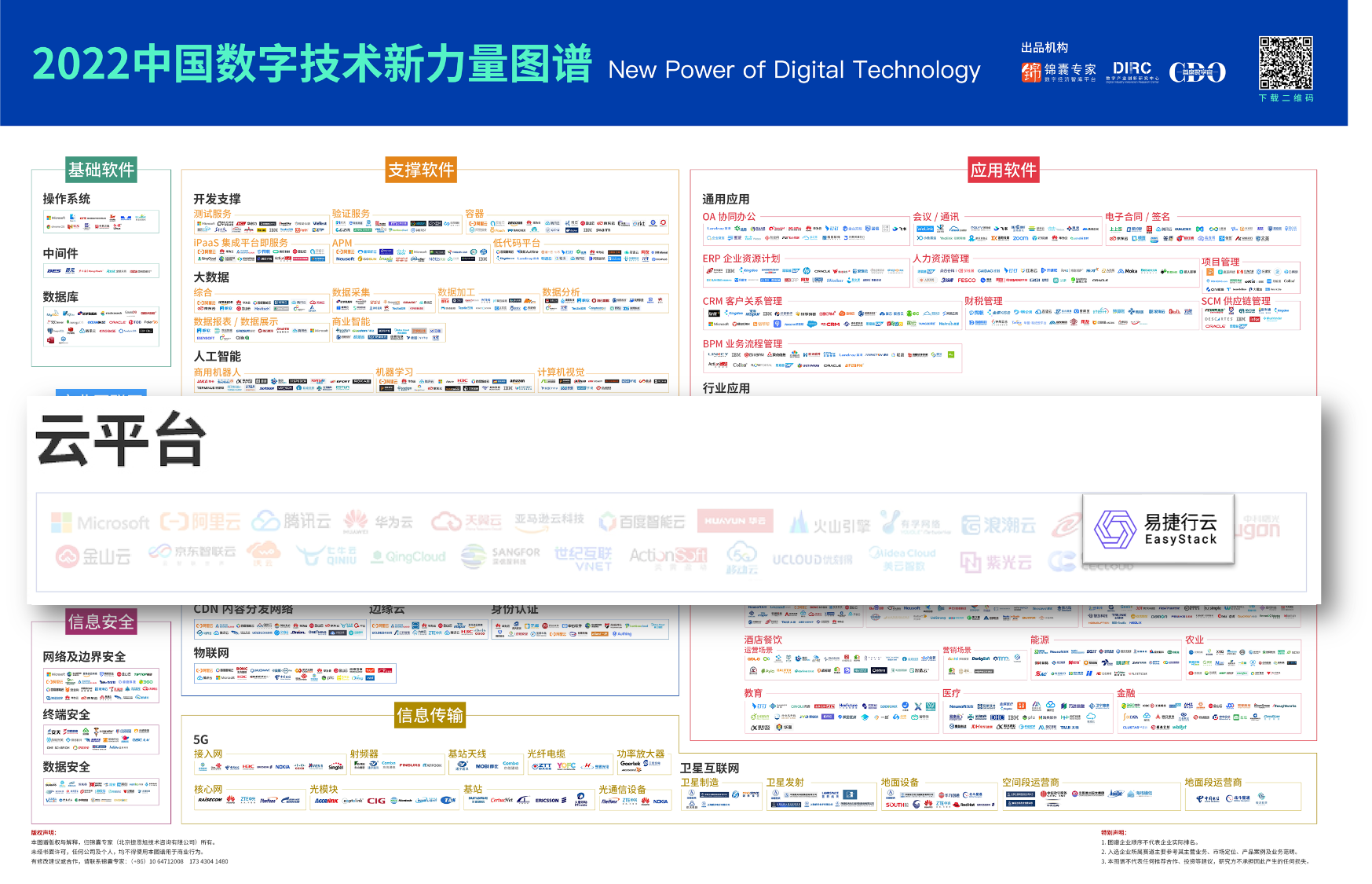Click the 云平台 enlarged heading
The image size is (1372, 884).
pos(121,440)
